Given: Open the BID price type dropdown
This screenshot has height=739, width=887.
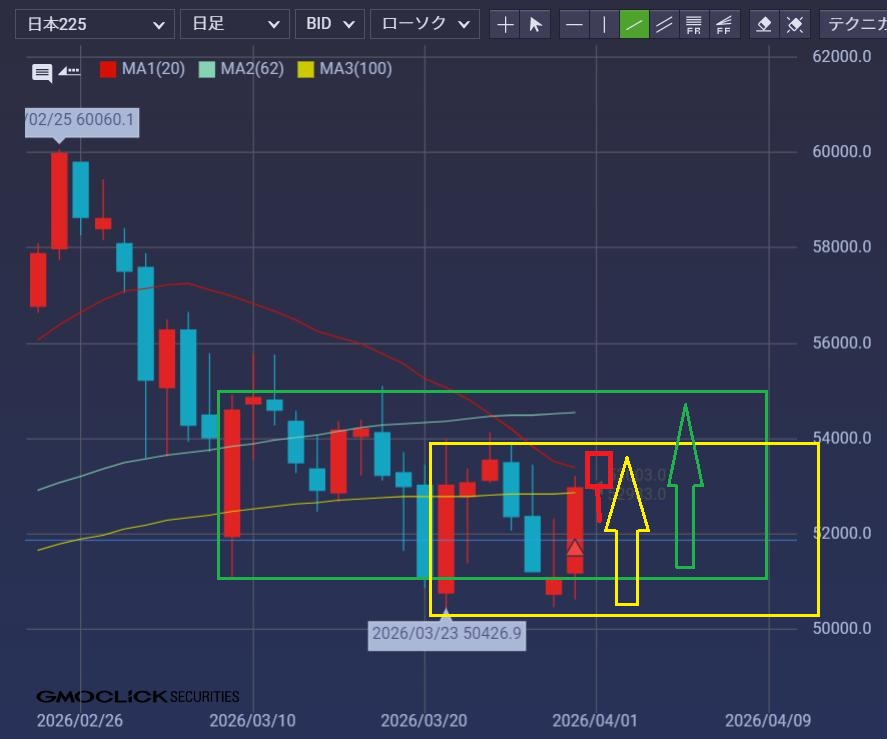Looking at the screenshot, I should pos(329,24).
